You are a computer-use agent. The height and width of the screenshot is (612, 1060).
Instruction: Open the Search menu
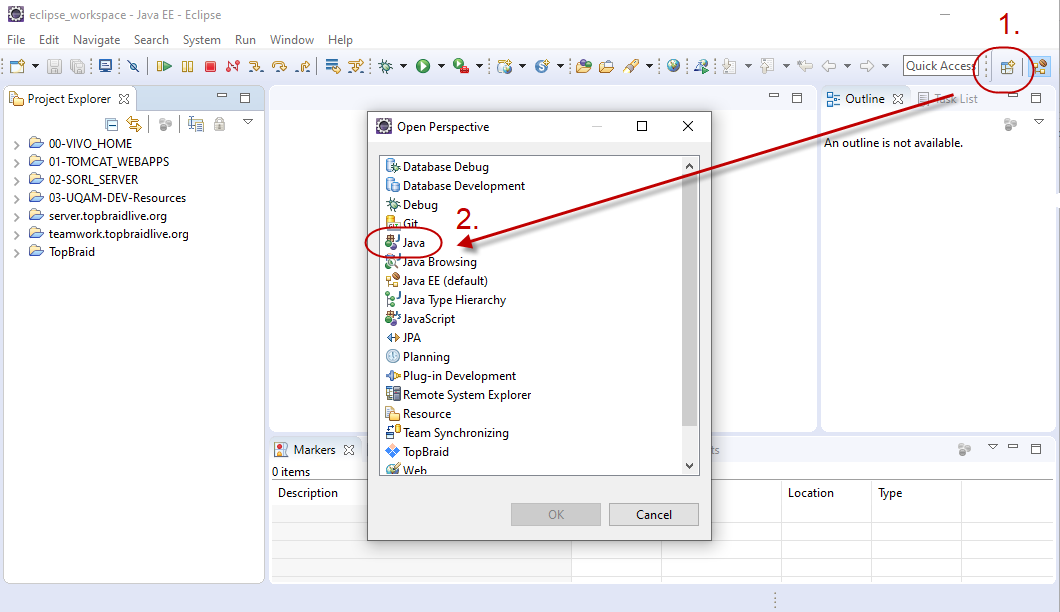click(151, 40)
